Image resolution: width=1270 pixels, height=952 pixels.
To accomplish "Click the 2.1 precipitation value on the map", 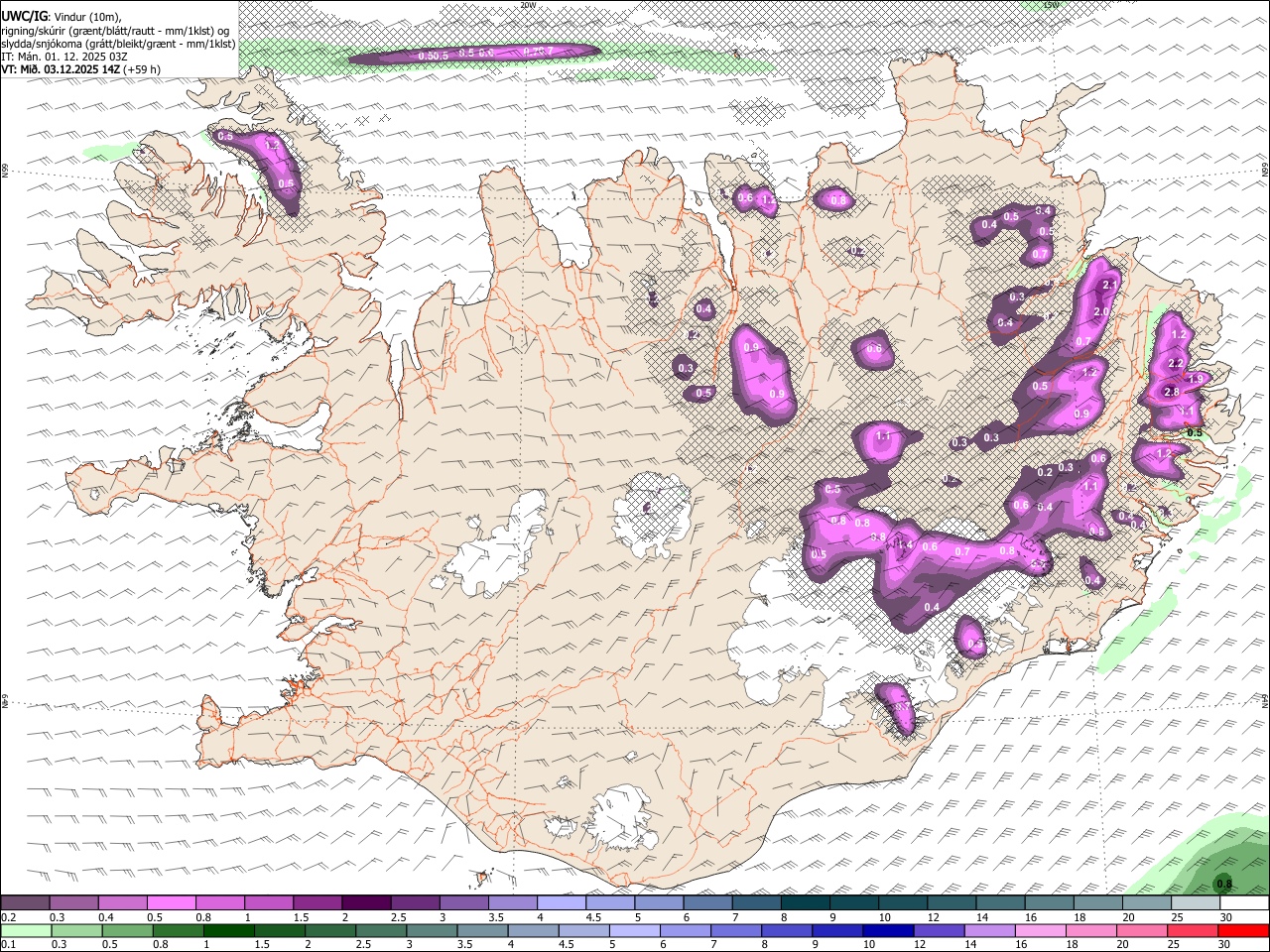I will pos(1110,286).
